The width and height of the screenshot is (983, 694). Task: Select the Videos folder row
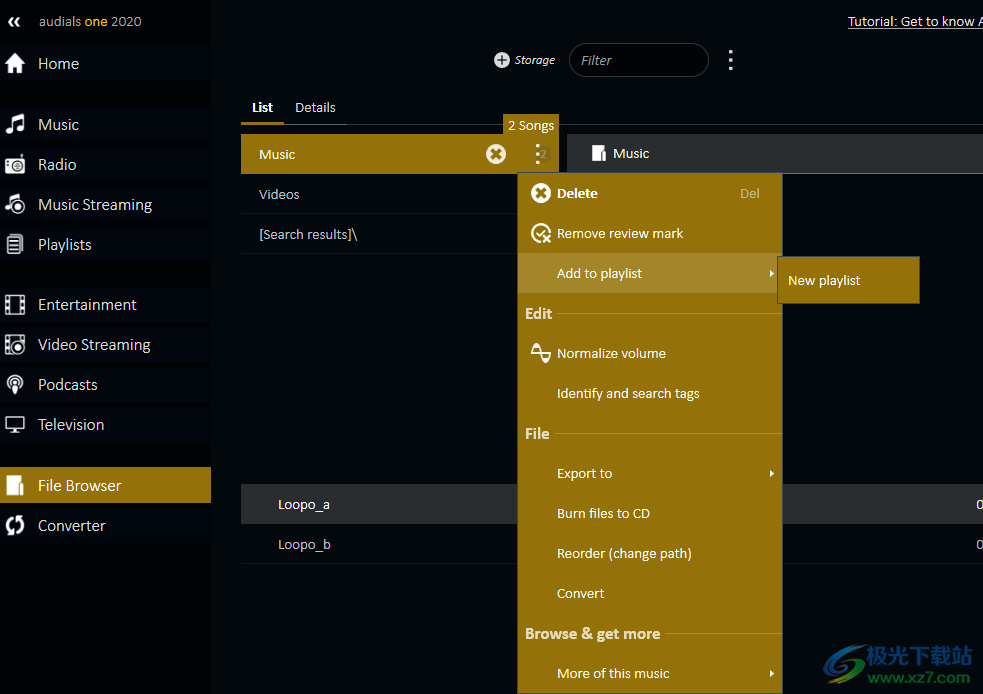click(379, 194)
